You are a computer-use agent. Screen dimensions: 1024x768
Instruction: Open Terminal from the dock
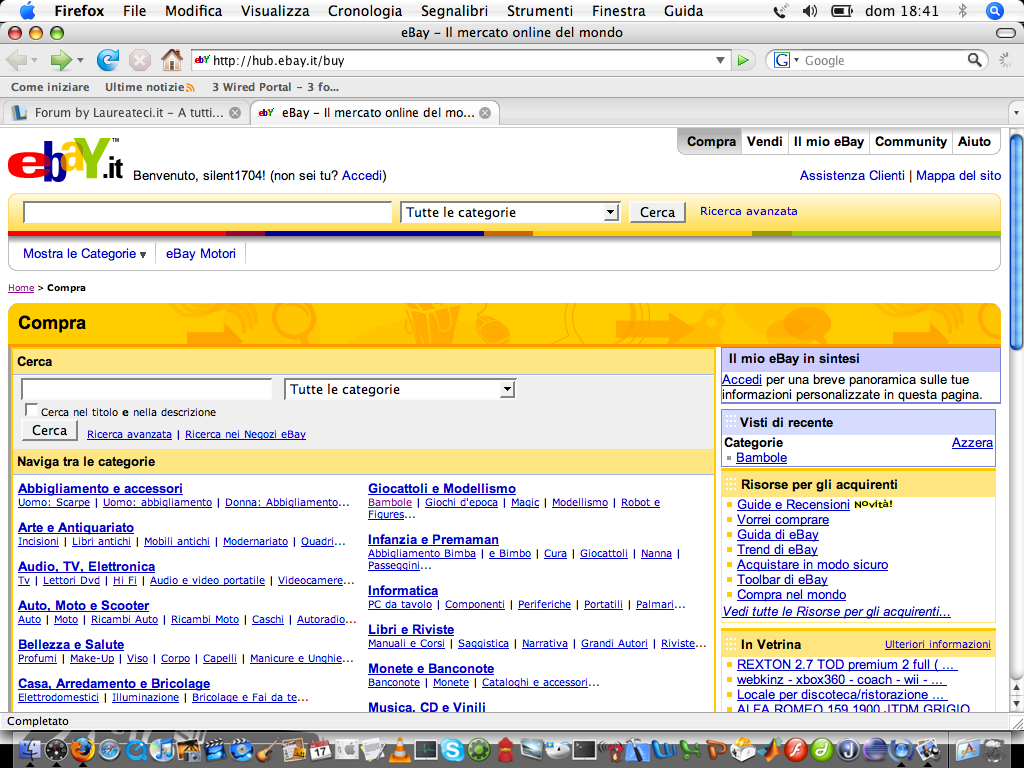pos(584,750)
